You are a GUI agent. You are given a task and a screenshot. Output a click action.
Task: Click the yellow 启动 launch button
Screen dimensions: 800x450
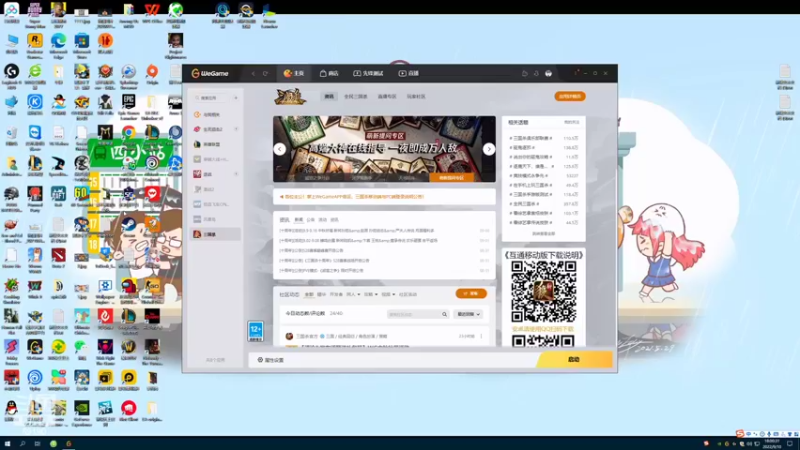pos(574,360)
